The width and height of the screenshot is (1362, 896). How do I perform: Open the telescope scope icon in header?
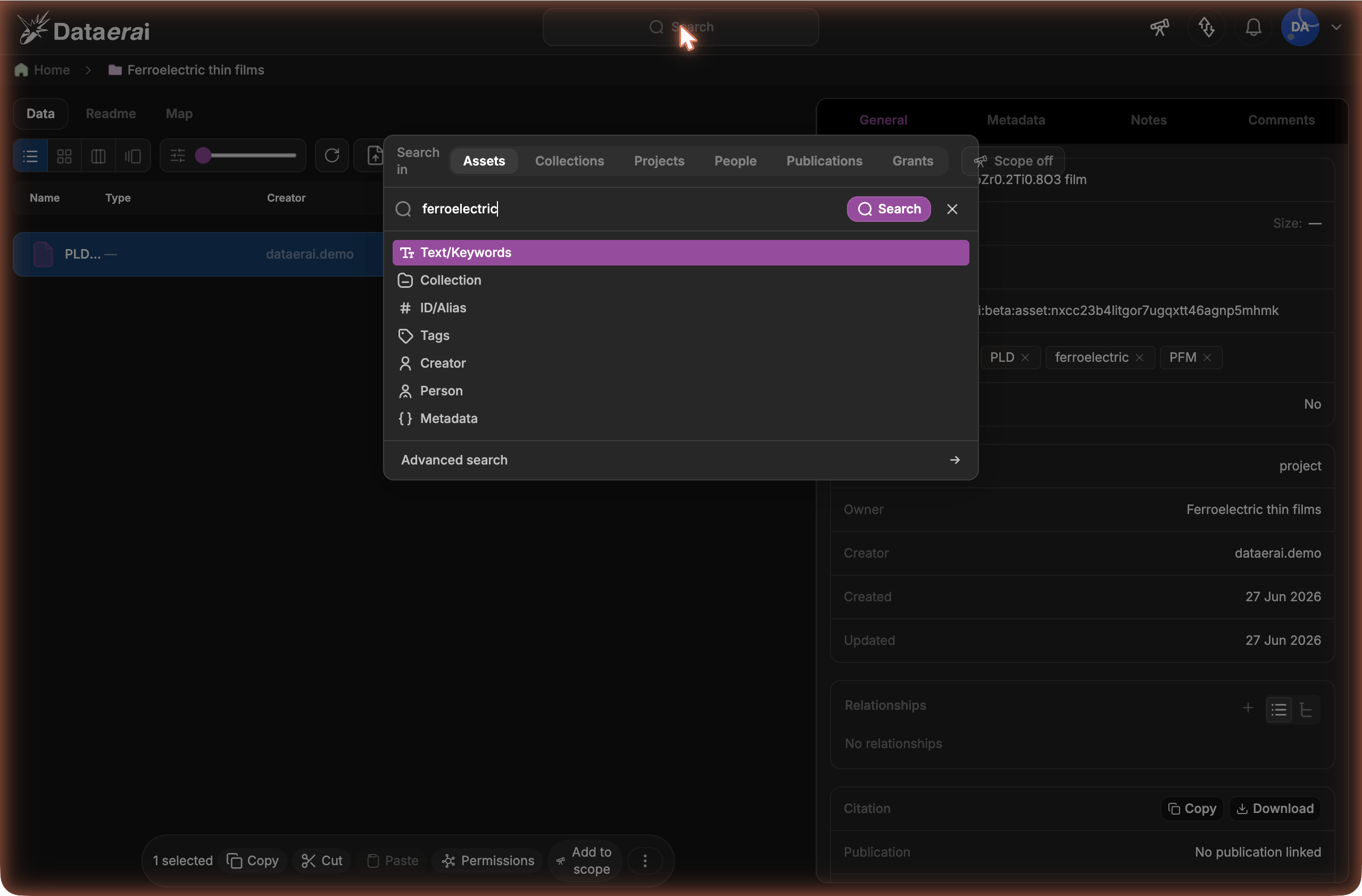click(x=1159, y=27)
